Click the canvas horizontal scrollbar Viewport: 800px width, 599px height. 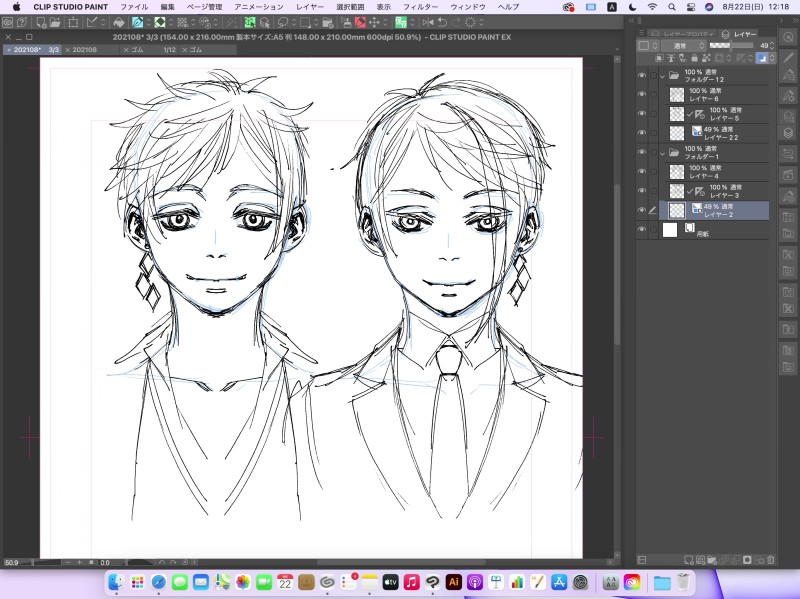tap(401, 562)
